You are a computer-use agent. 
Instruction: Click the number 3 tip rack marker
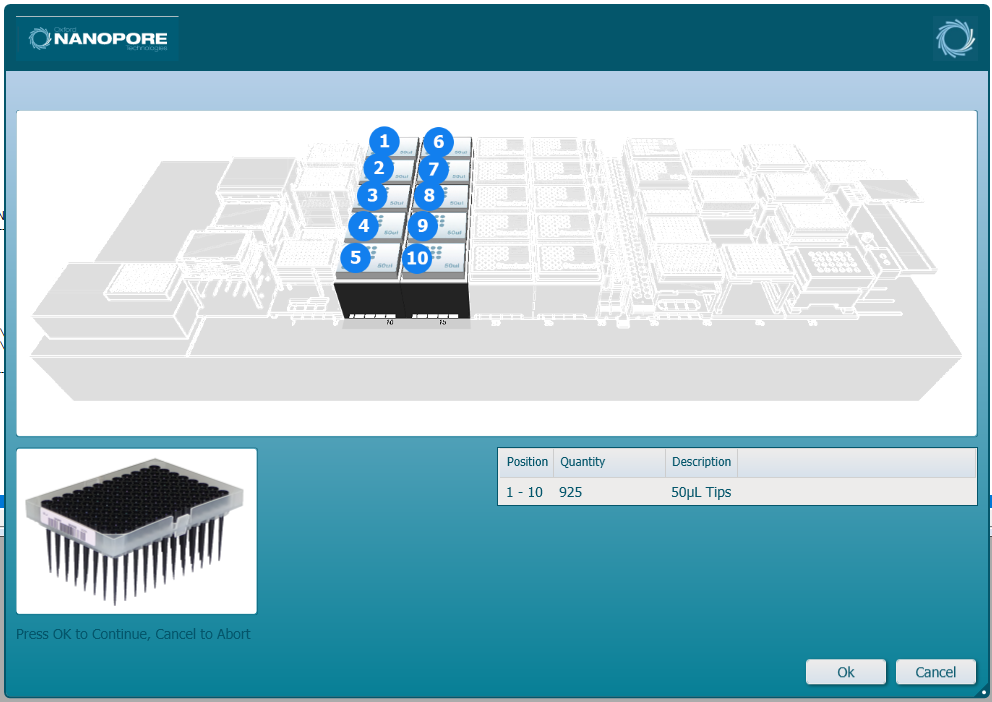click(372, 196)
